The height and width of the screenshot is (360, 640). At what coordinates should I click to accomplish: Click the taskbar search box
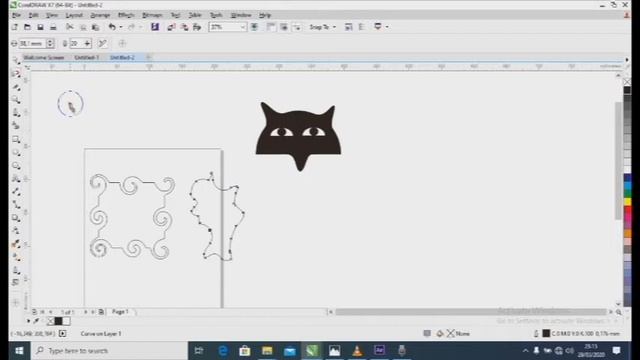109,351
